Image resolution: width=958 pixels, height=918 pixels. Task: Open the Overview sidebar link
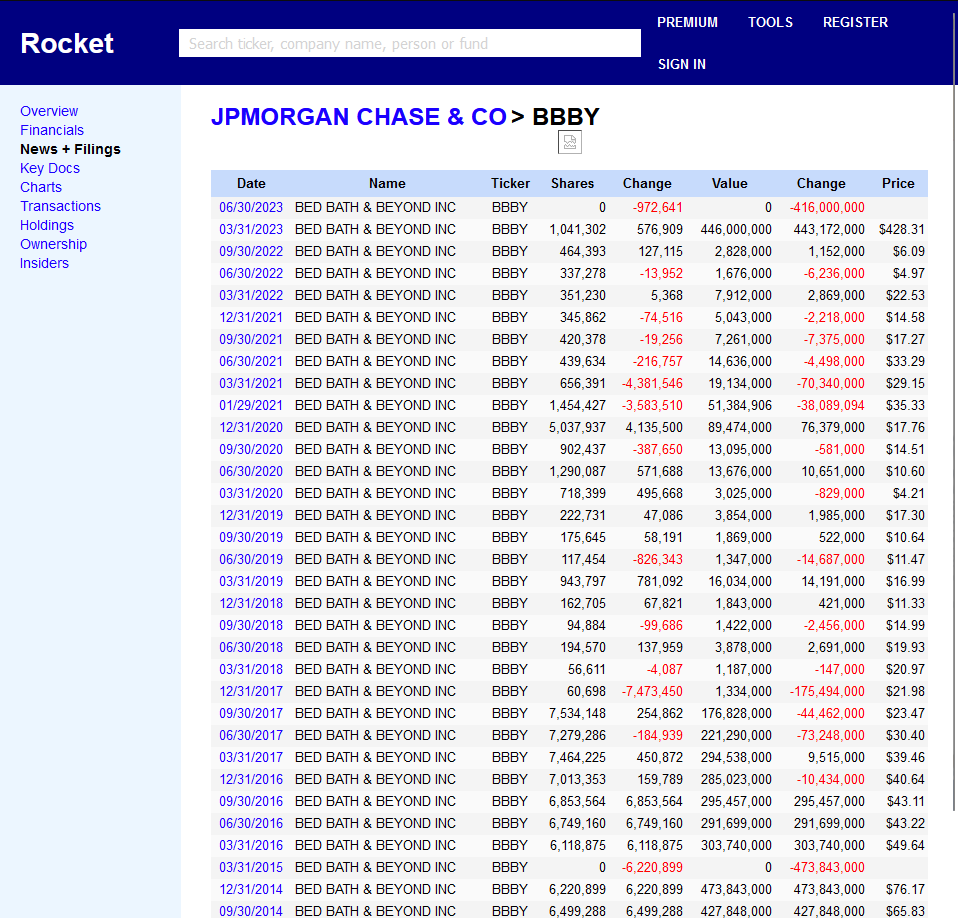49,111
